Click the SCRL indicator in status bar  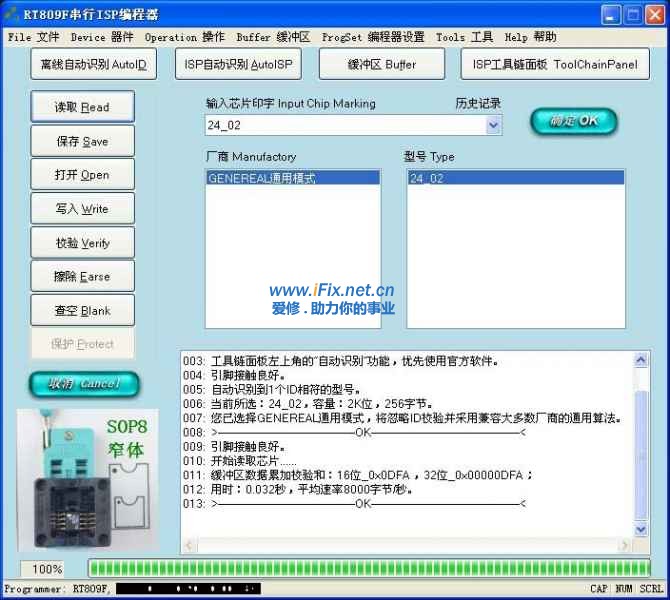pyautogui.click(x=651, y=589)
